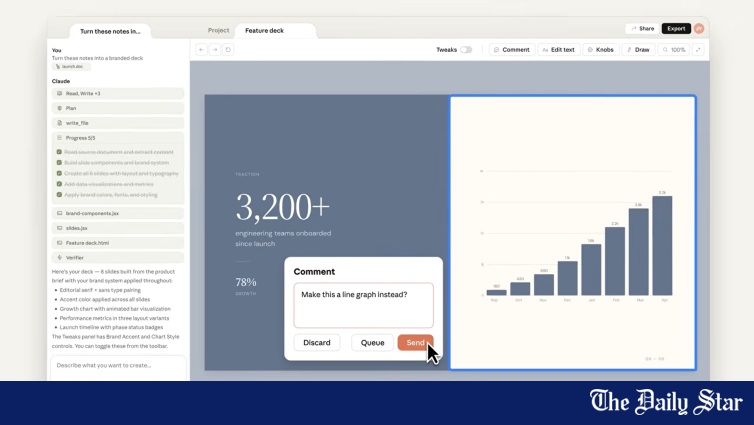Open the brand-components.jsx file row

pyautogui.click(x=118, y=213)
